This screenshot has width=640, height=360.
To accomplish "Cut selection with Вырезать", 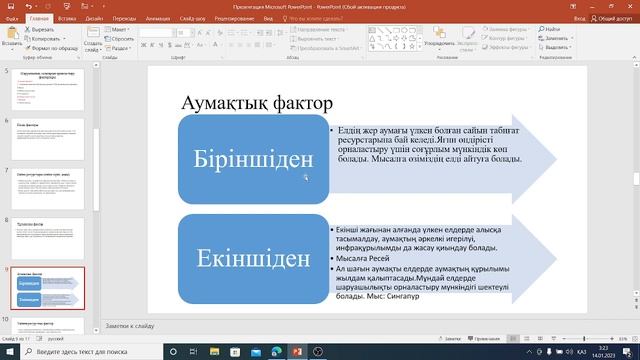I will [39, 29].
